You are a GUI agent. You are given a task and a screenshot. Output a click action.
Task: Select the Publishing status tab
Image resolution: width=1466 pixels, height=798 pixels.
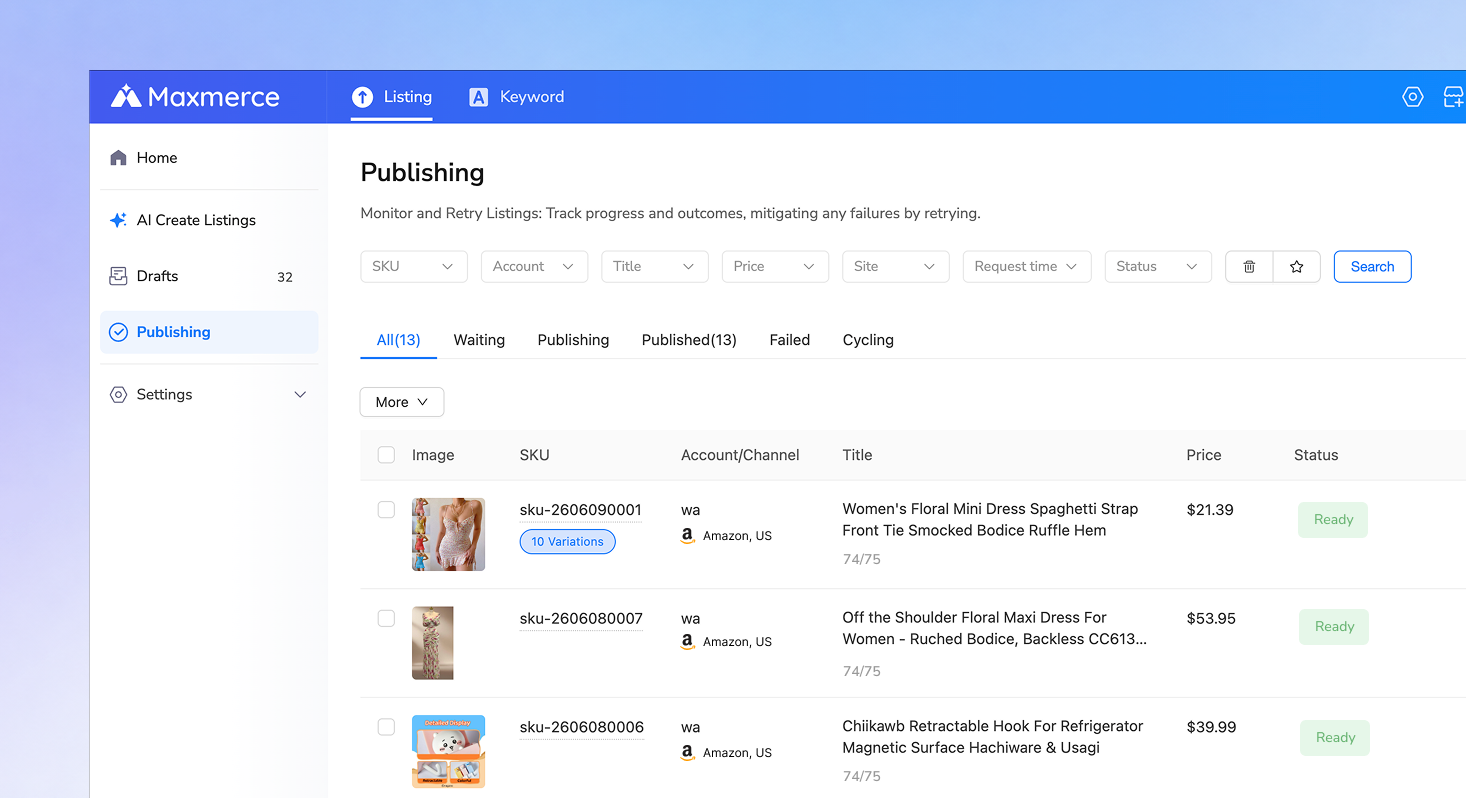(573, 340)
